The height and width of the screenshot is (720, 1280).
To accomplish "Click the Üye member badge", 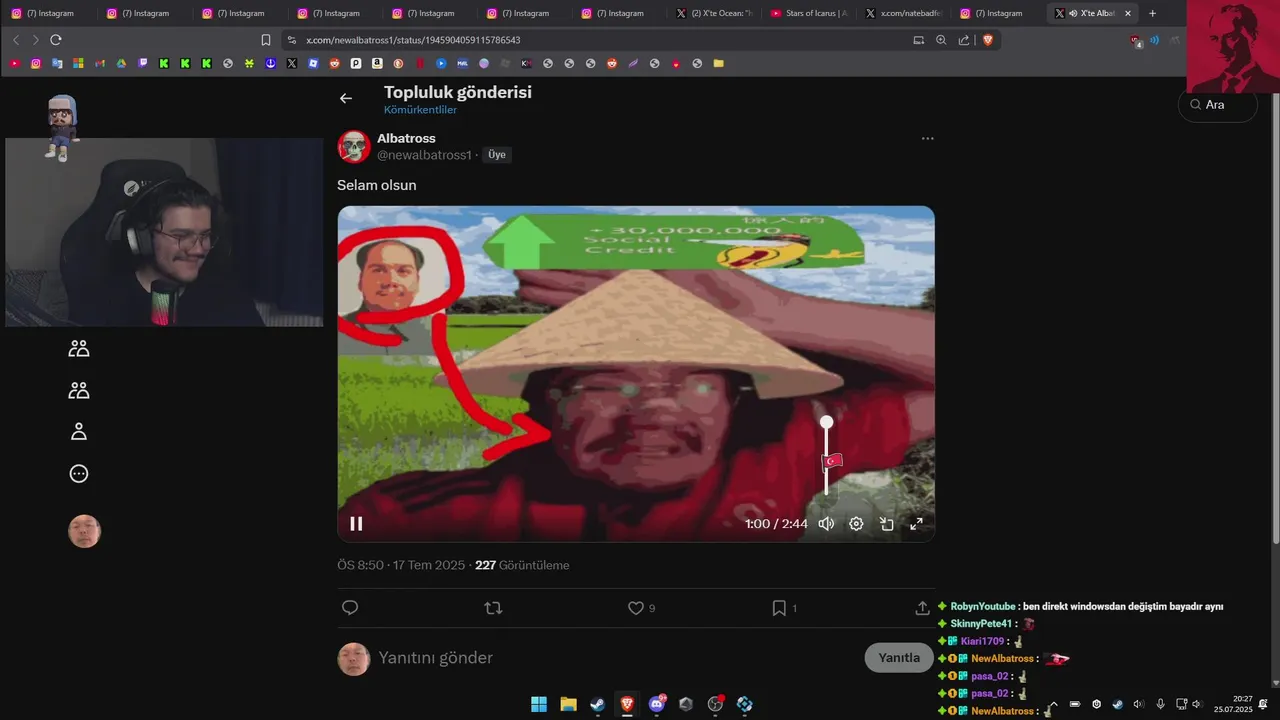I will point(497,155).
